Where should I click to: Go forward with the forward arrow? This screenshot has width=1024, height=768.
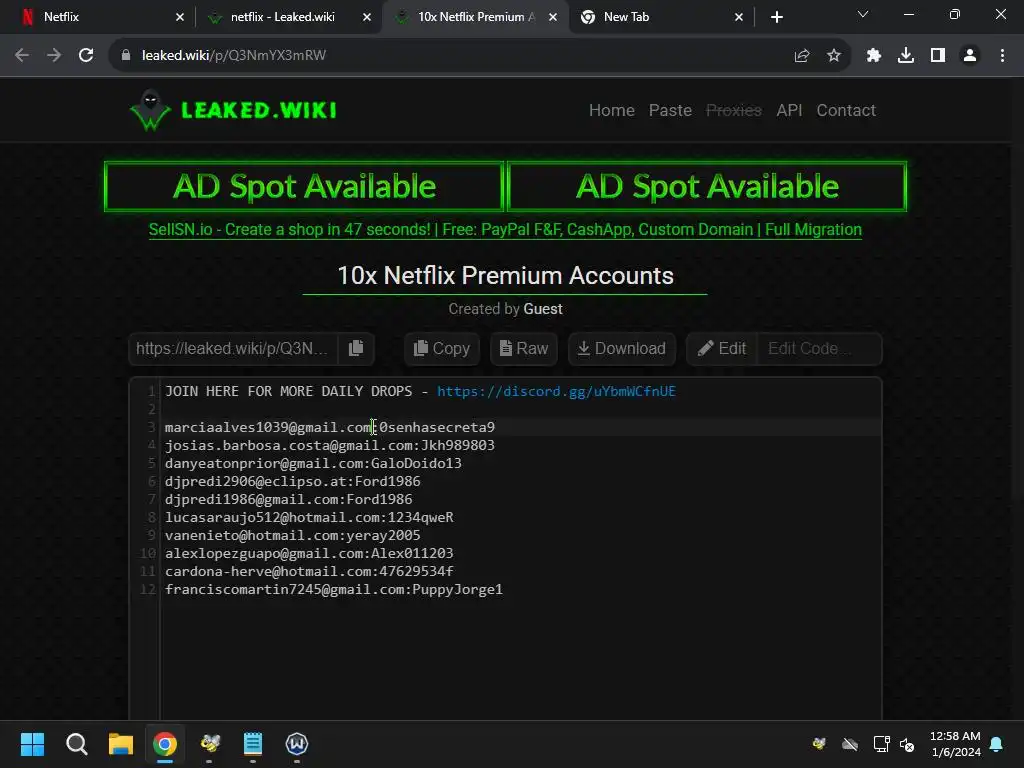coord(54,56)
